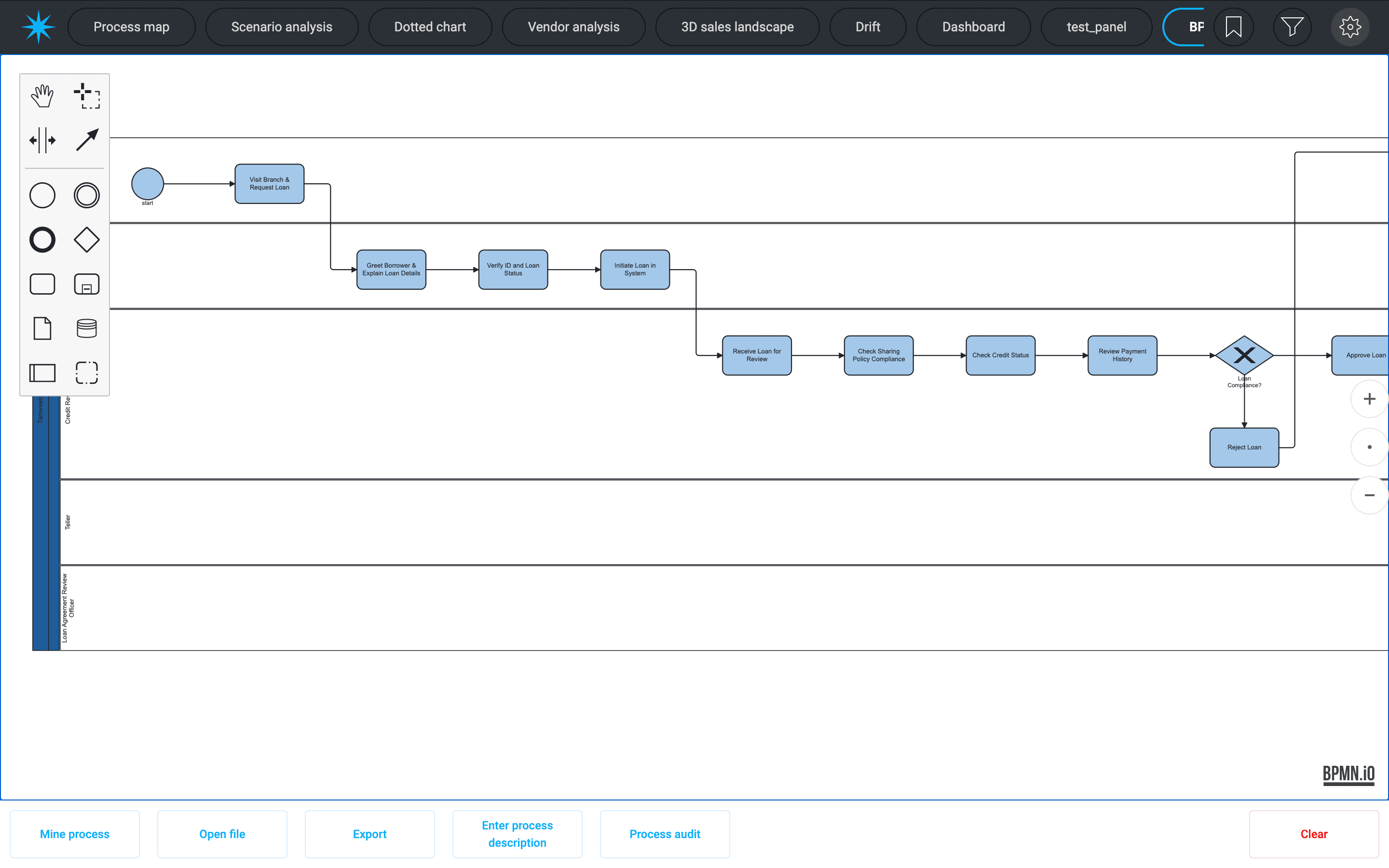Image resolution: width=1389 pixels, height=868 pixels.
Task: Switch to the Dotted chart tab
Action: (x=430, y=27)
